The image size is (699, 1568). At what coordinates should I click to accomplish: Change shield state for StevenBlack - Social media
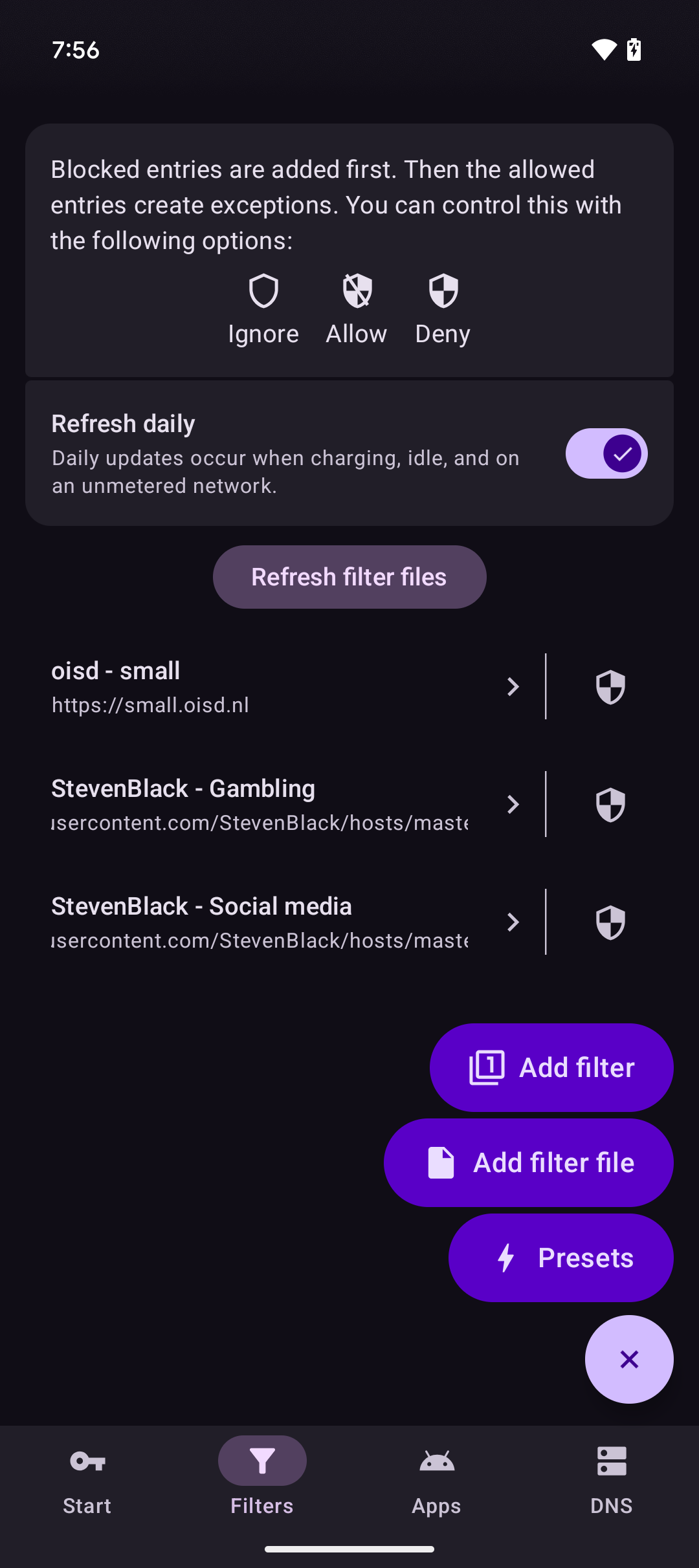(x=610, y=922)
